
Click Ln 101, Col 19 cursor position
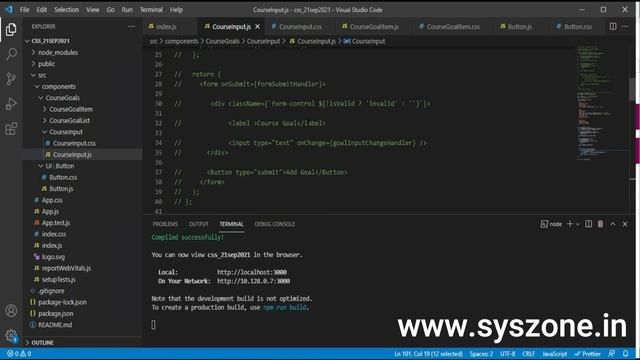428,353
